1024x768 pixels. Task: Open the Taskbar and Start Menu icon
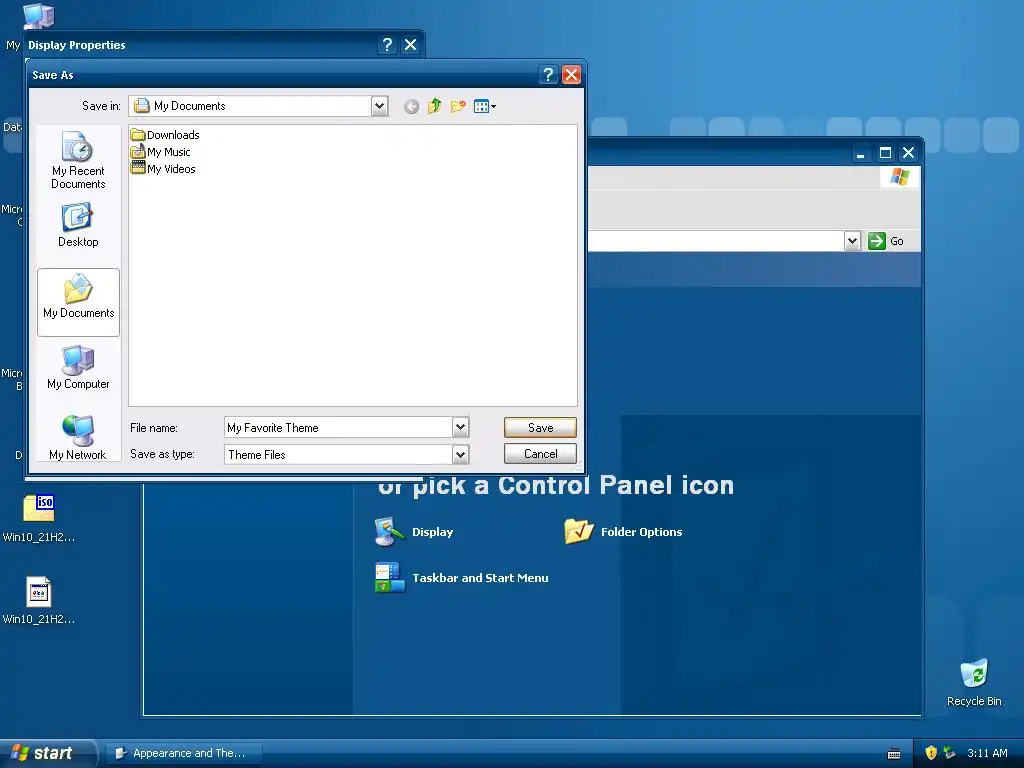[390, 577]
